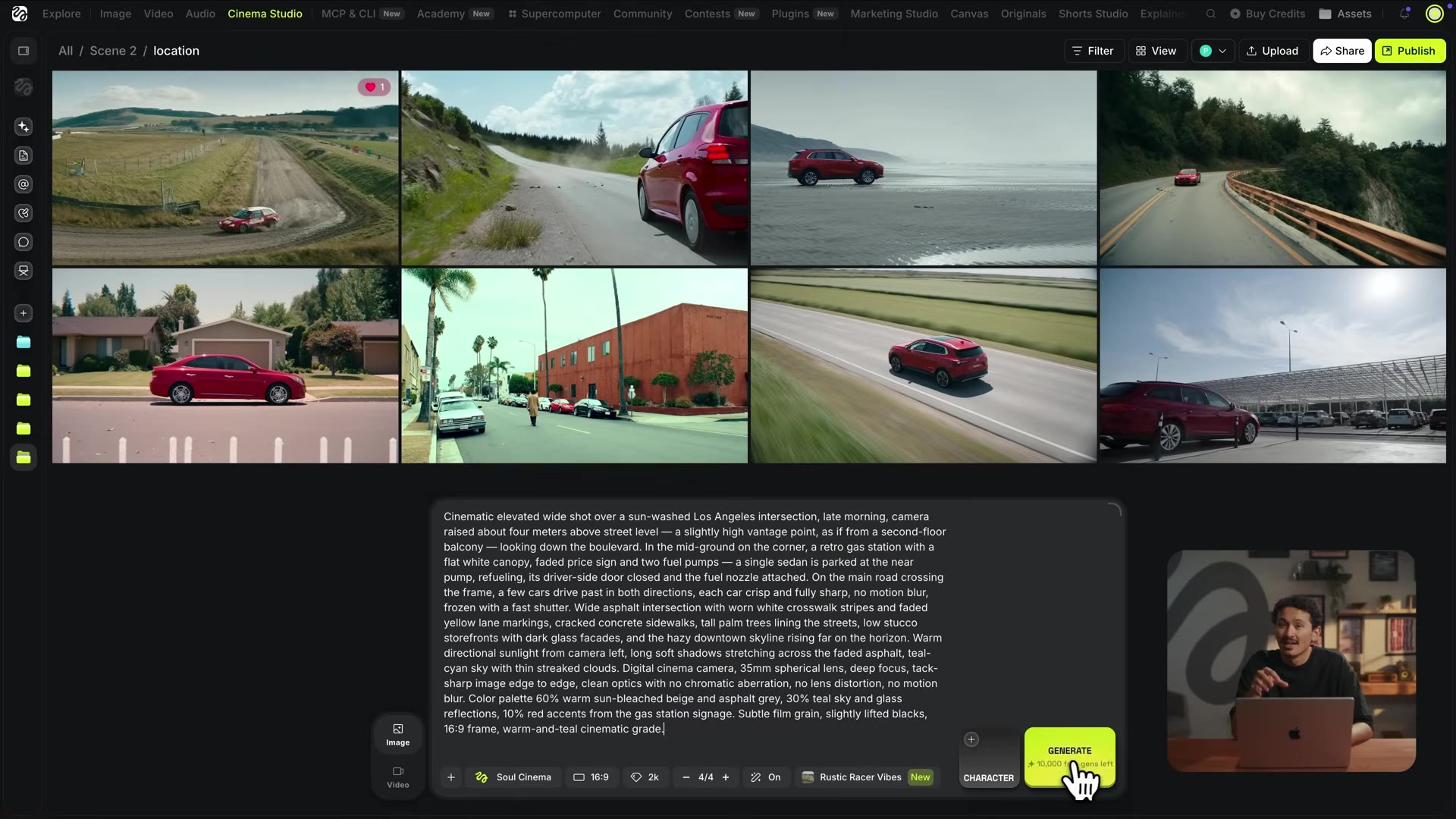Navigate to Scene 2 in breadcrumb
Image resolution: width=1456 pixels, height=819 pixels.
click(113, 51)
